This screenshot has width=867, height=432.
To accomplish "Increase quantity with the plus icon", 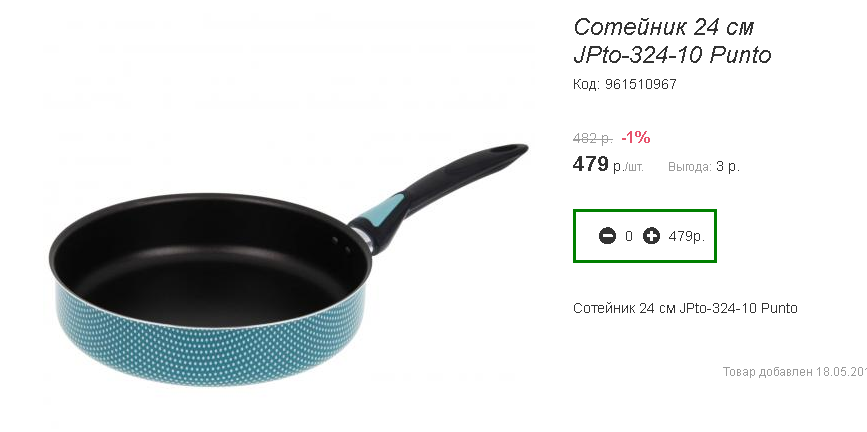I will [651, 236].
